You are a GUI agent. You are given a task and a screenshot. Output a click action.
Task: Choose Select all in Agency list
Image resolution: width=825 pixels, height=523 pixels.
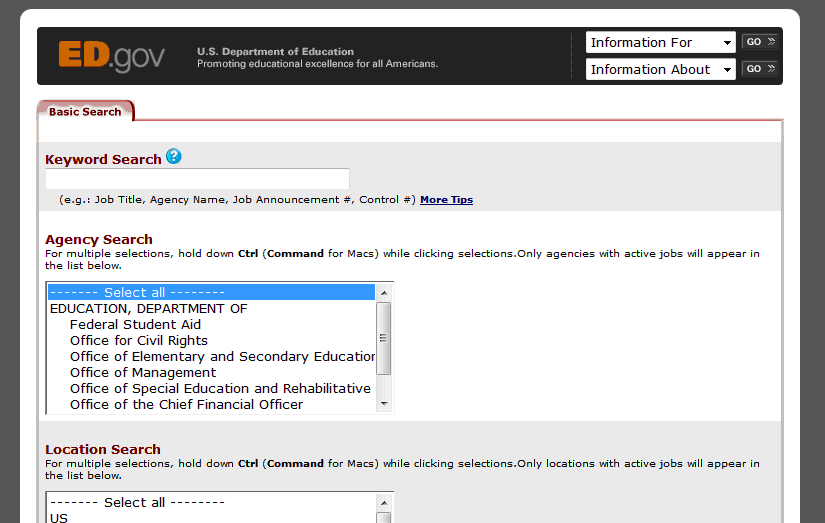[x=211, y=293]
